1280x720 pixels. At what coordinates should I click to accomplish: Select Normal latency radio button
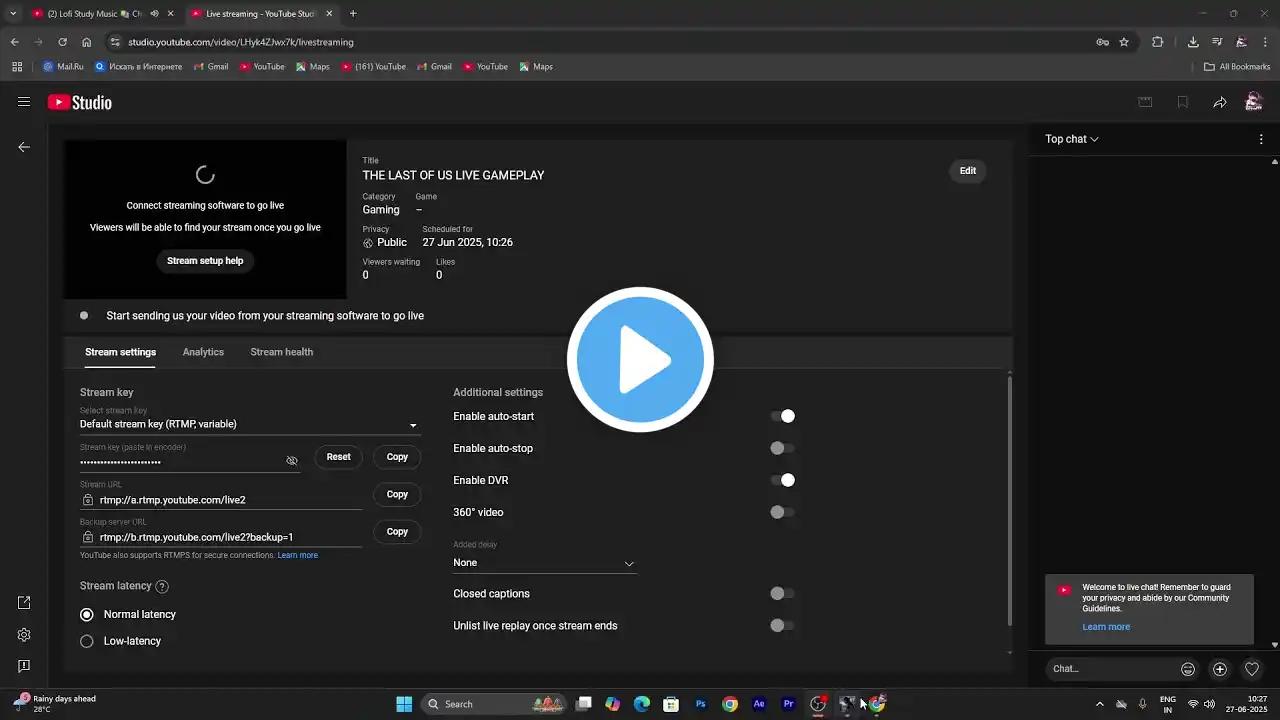[x=87, y=615]
